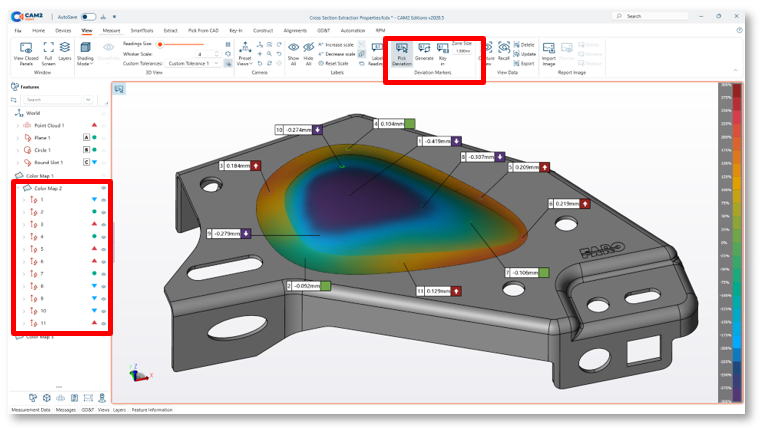Click Key In deviation marker tool

[443, 53]
